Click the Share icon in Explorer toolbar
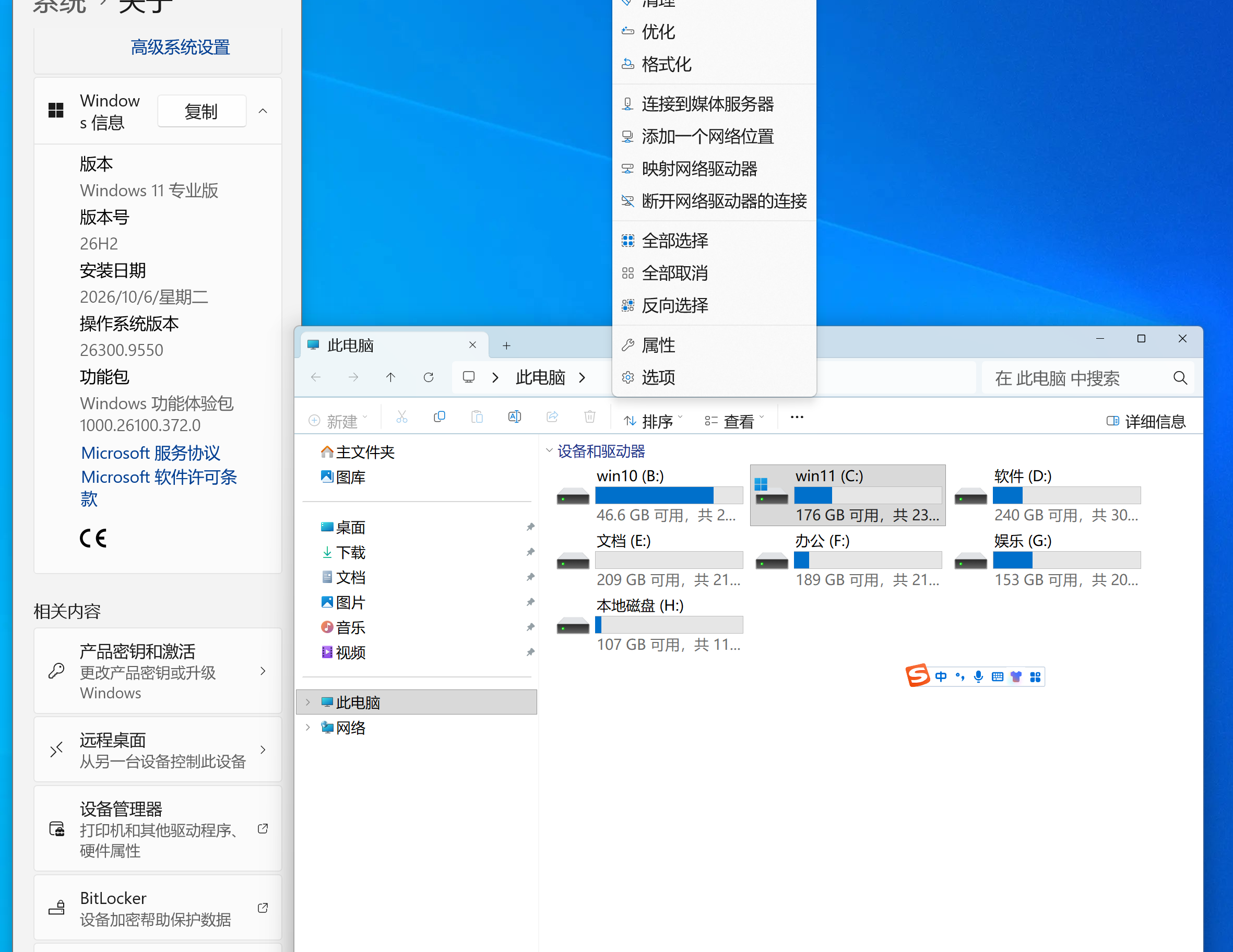Viewport: 1233px width, 952px height. (x=552, y=417)
